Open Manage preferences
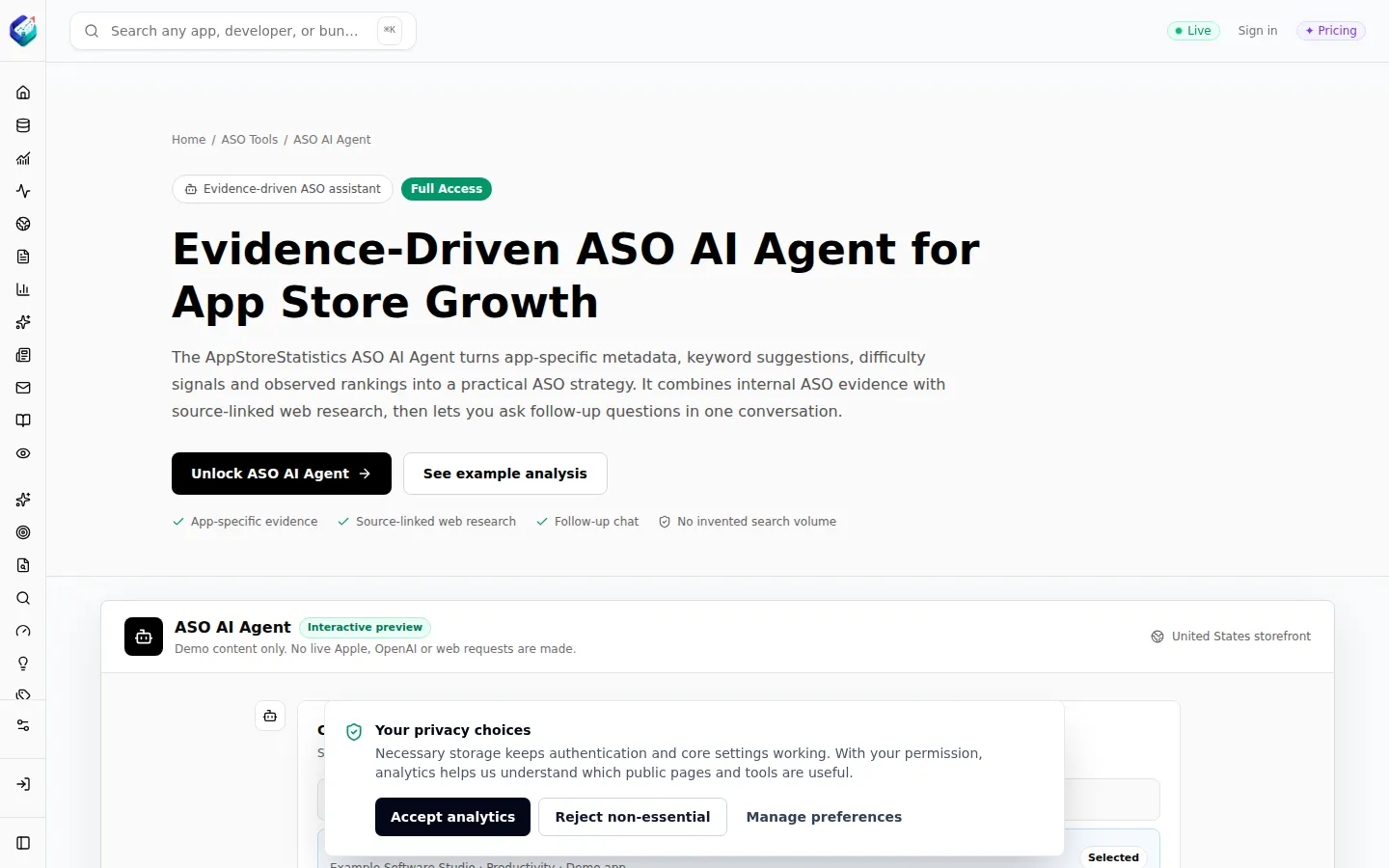 coord(824,817)
